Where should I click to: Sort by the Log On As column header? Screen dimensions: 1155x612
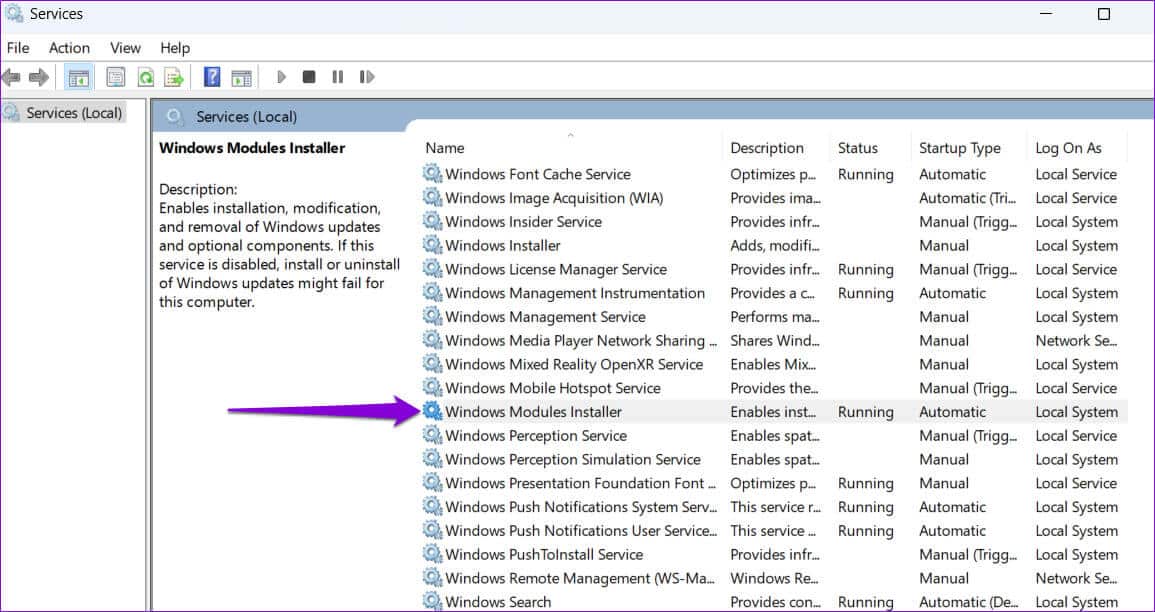1068,148
